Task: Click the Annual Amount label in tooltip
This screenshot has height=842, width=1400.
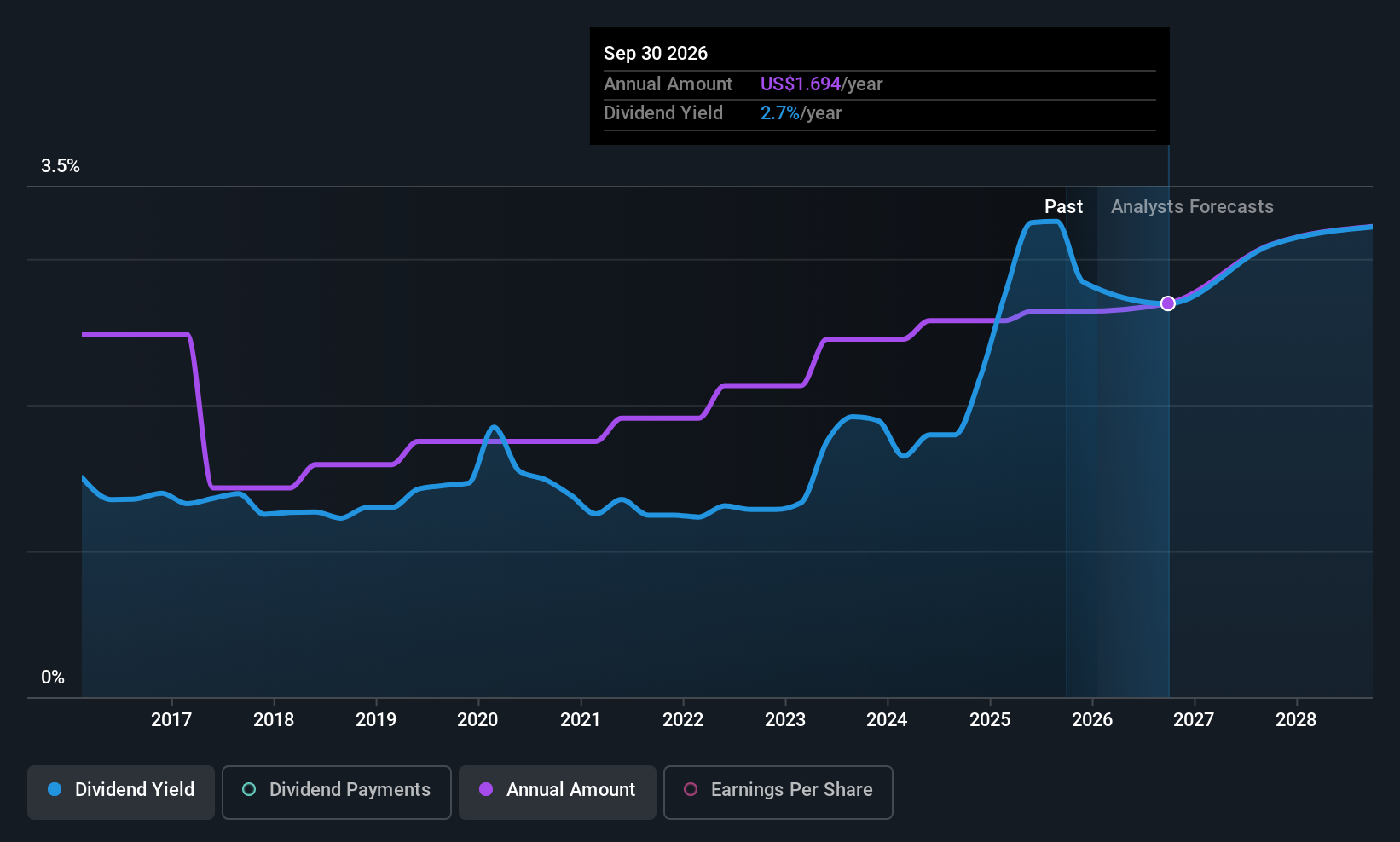Action: (x=668, y=84)
